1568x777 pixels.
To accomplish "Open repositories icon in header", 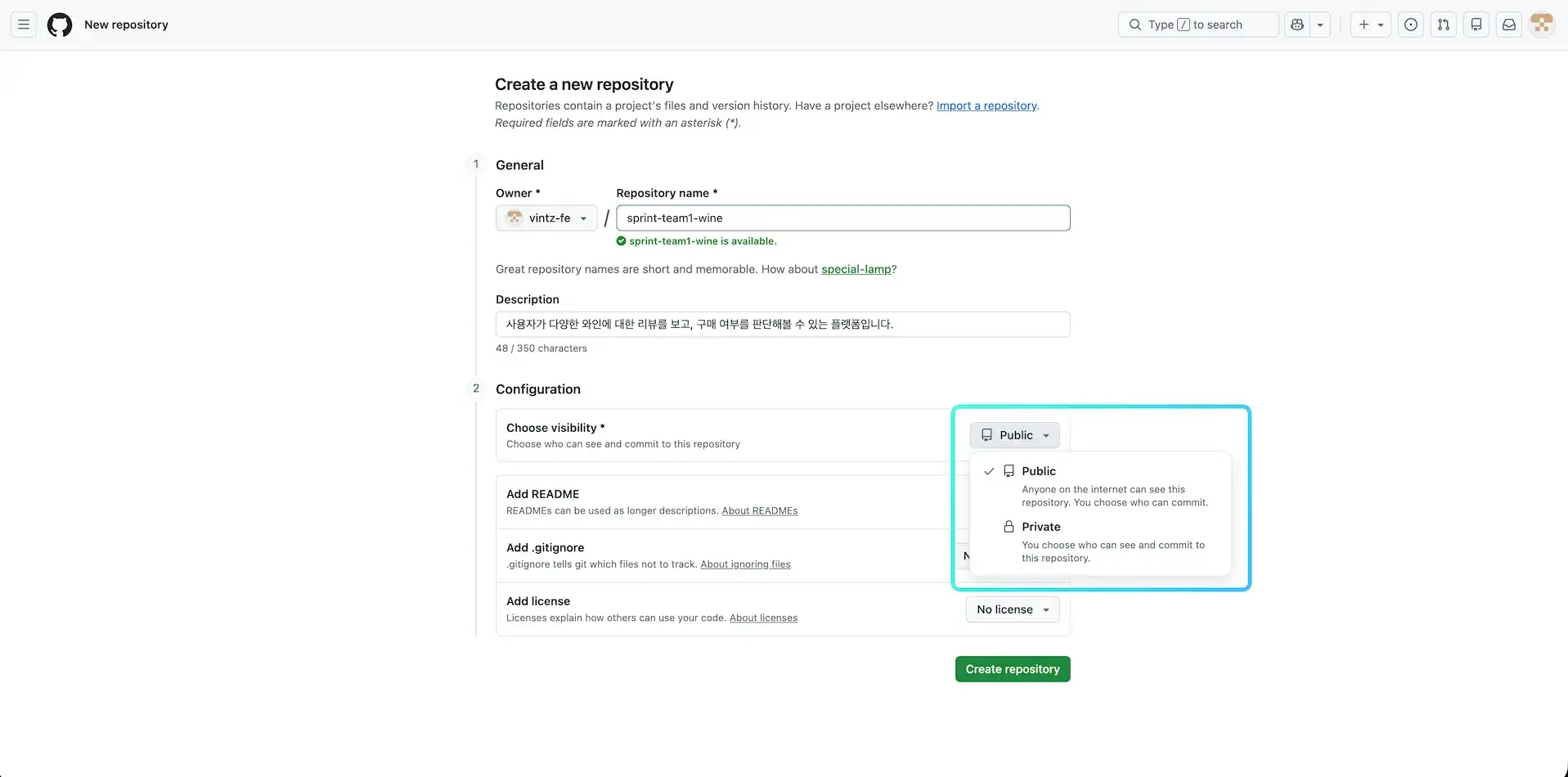I will click(1476, 25).
